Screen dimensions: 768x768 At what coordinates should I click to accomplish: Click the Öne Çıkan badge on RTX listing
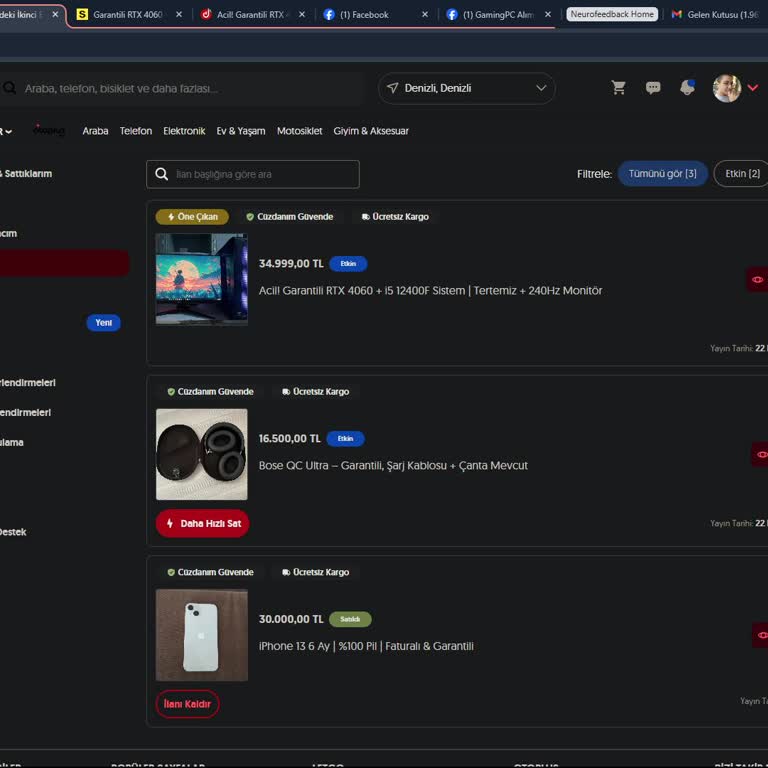[192, 216]
